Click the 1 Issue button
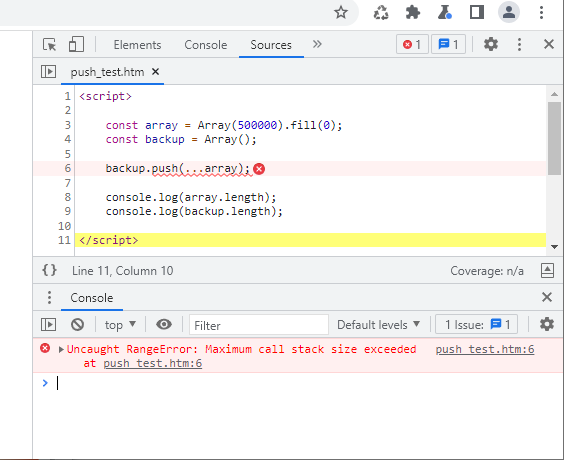The height and width of the screenshot is (460, 564). click(x=477, y=325)
